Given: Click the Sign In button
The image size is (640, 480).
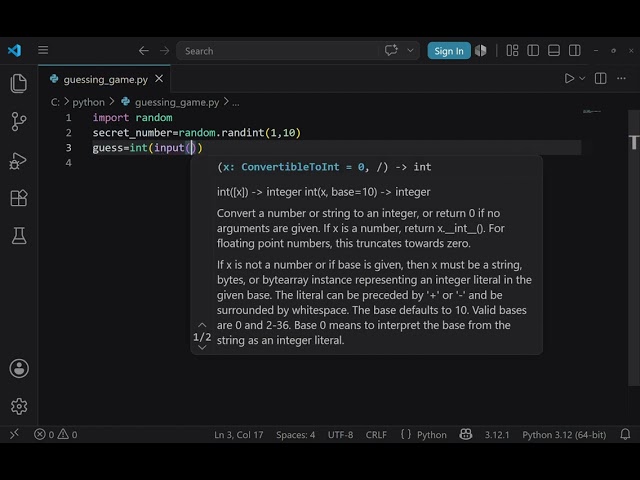Looking at the screenshot, I should pos(449,51).
